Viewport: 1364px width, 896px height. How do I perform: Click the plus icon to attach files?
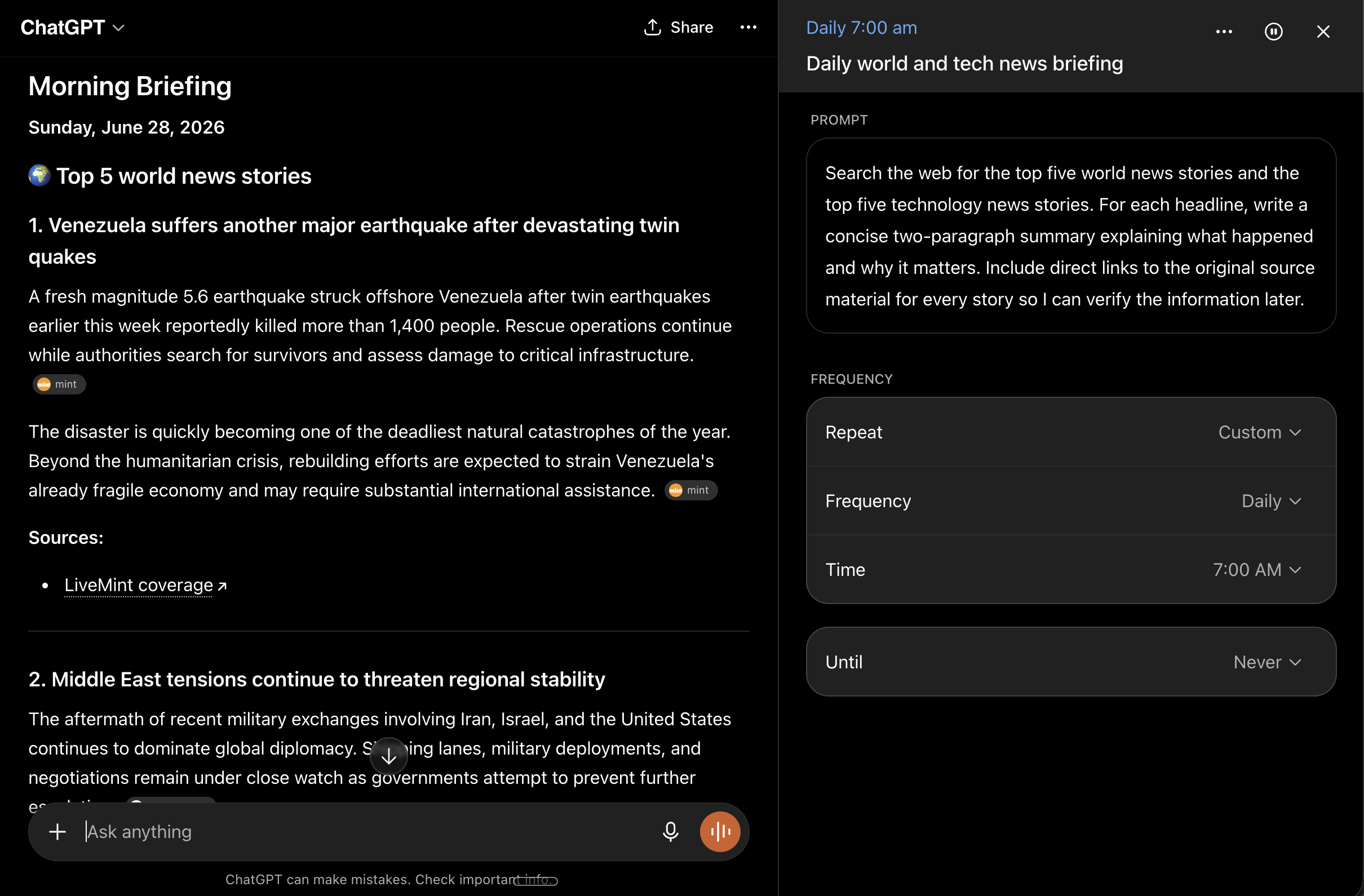click(x=57, y=832)
